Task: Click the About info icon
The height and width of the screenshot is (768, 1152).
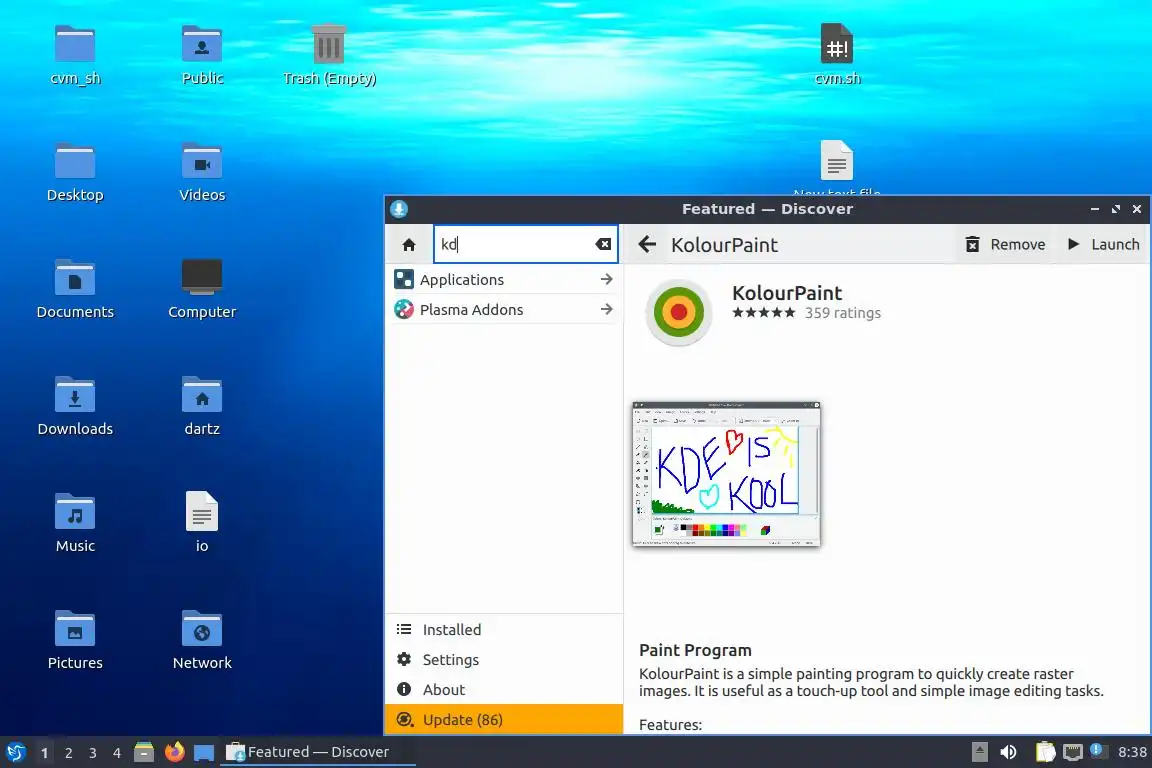Action: pos(404,689)
